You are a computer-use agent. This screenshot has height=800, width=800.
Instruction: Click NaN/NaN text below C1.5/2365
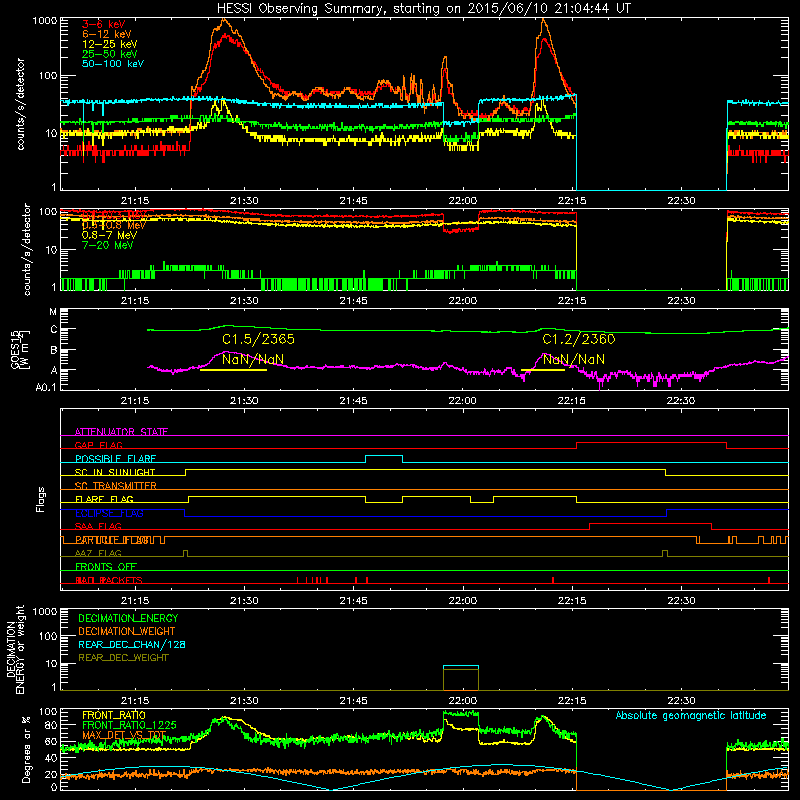coord(253,360)
